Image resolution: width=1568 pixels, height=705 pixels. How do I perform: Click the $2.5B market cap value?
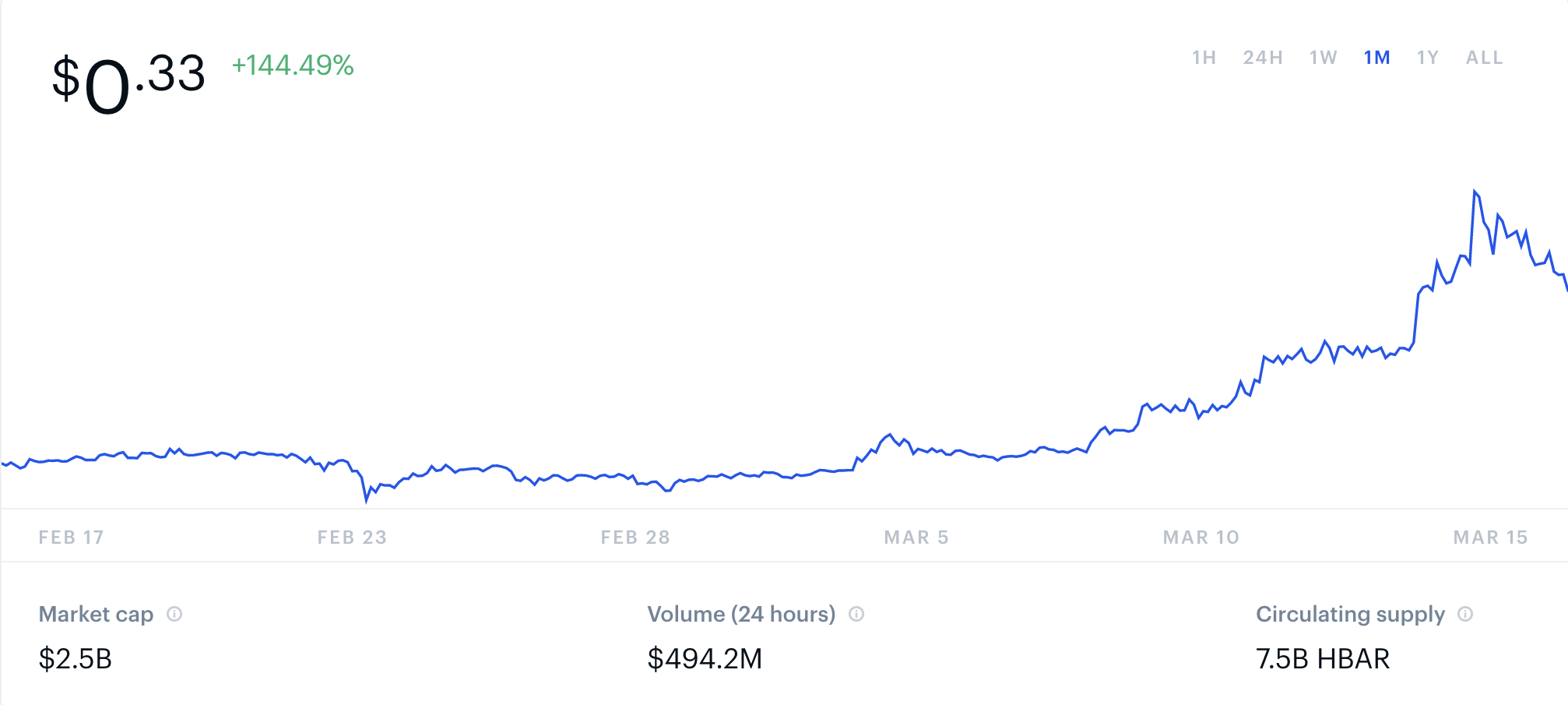76,659
